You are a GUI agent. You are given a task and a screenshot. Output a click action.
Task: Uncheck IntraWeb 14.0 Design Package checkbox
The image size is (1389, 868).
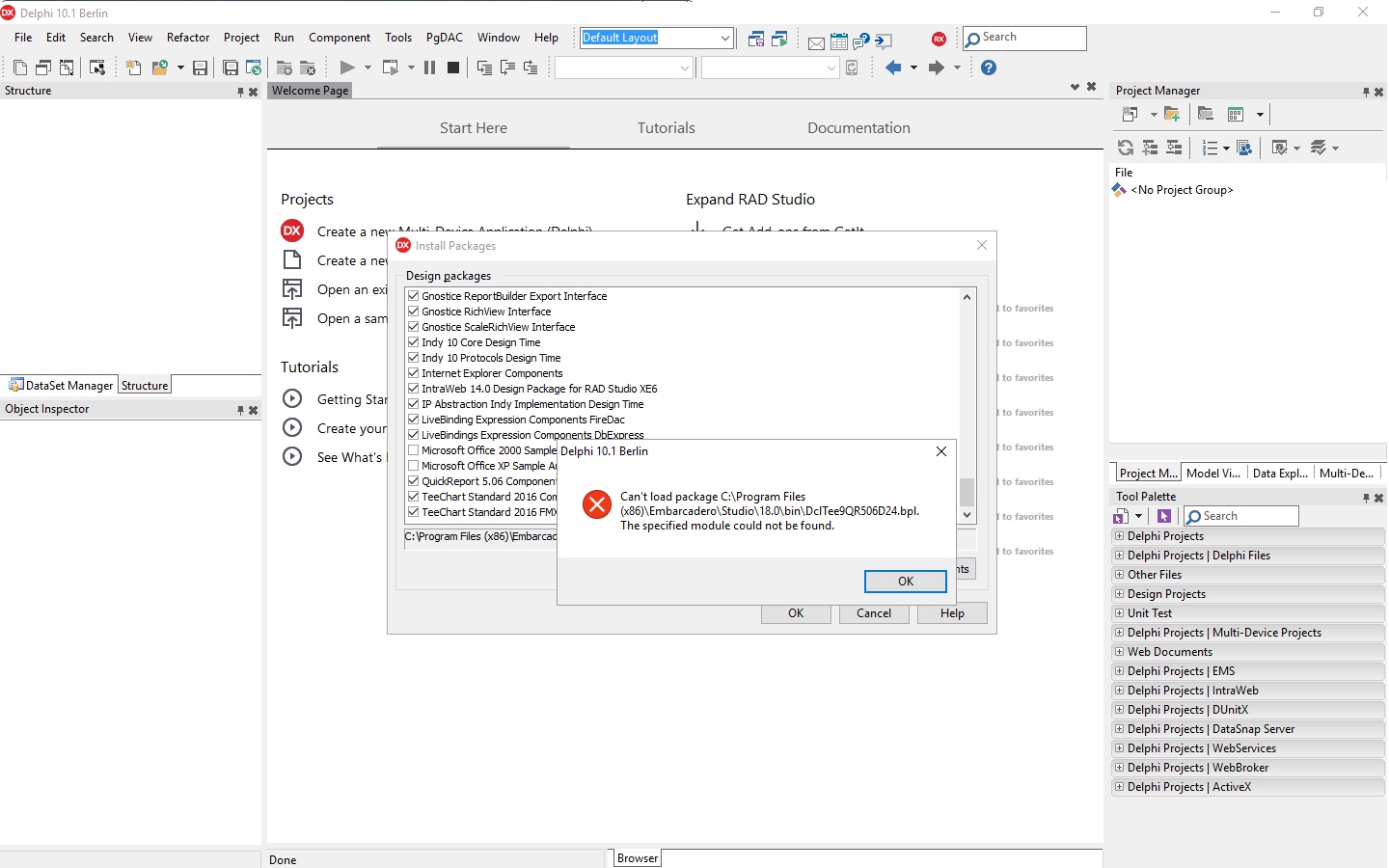pos(413,389)
